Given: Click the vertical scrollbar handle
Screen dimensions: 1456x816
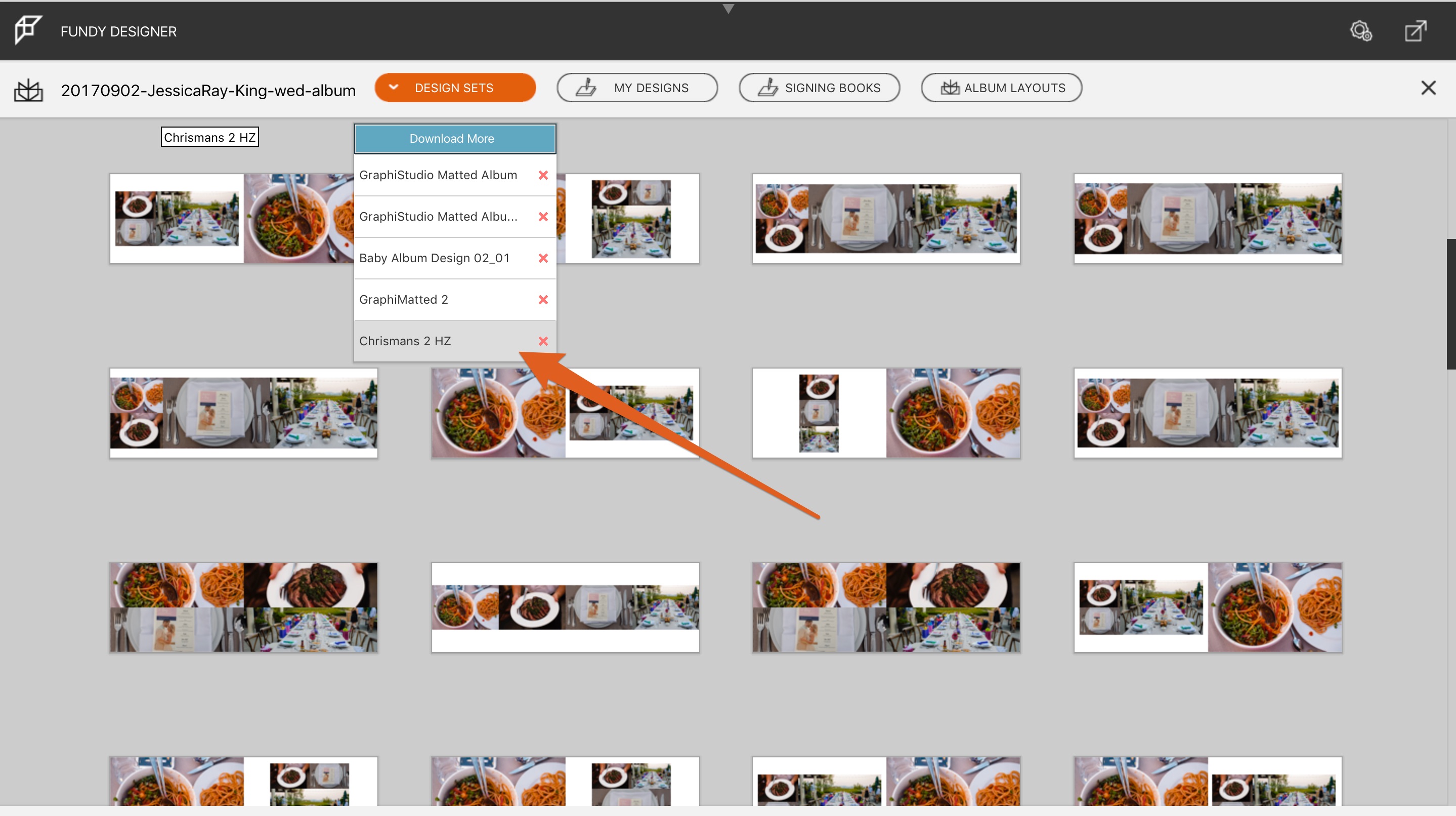Looking at the screenshot, I should coord(1451,304).
